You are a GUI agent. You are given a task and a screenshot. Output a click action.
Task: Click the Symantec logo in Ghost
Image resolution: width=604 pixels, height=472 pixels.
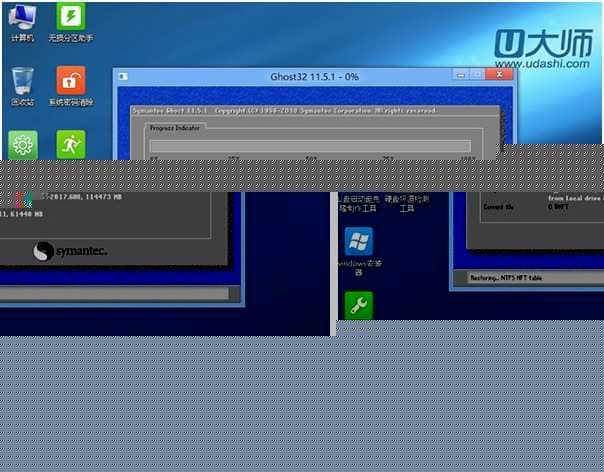[x=70, y=251]
